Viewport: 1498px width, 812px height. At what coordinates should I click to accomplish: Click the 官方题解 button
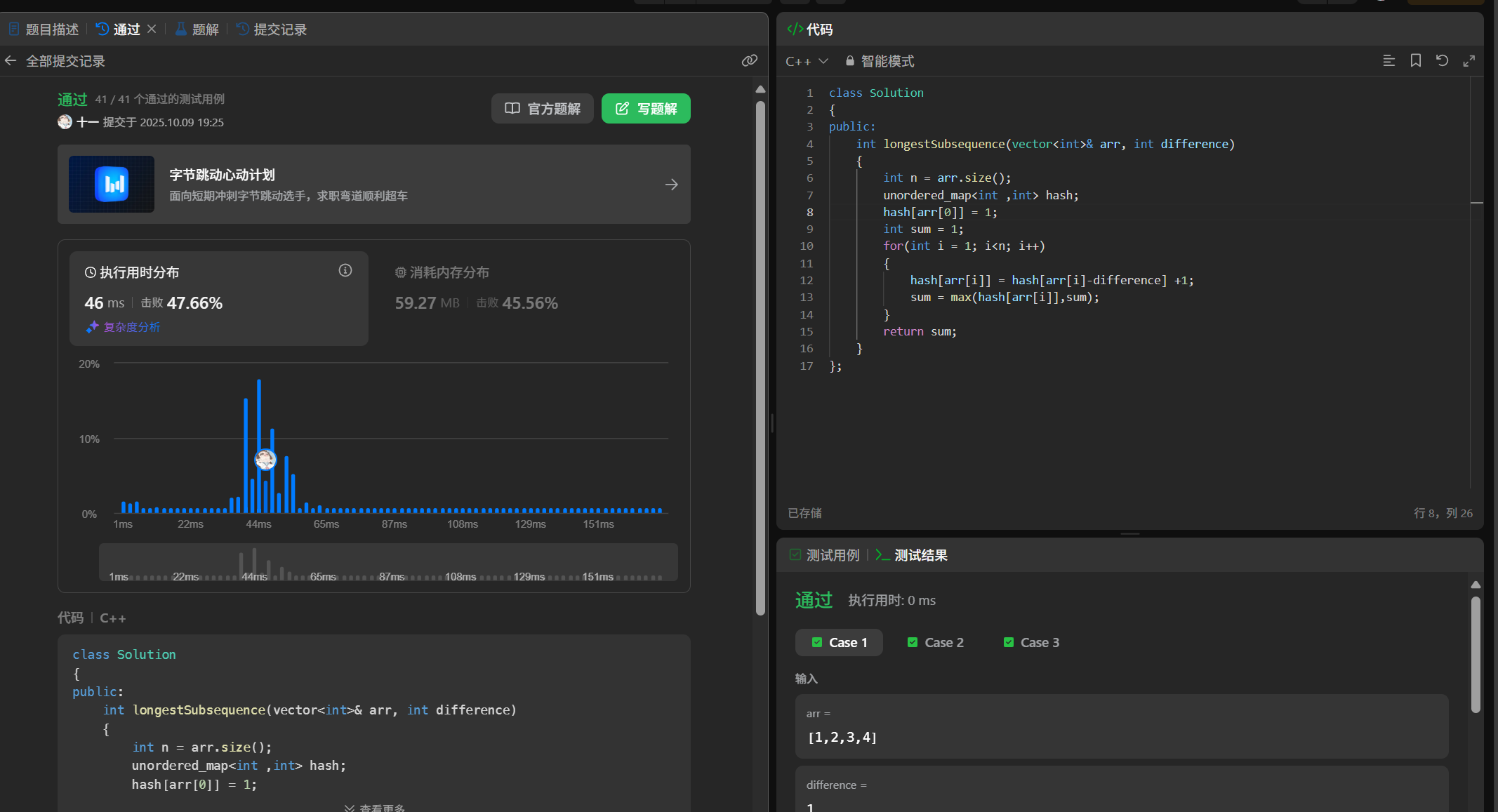point(542,109)
